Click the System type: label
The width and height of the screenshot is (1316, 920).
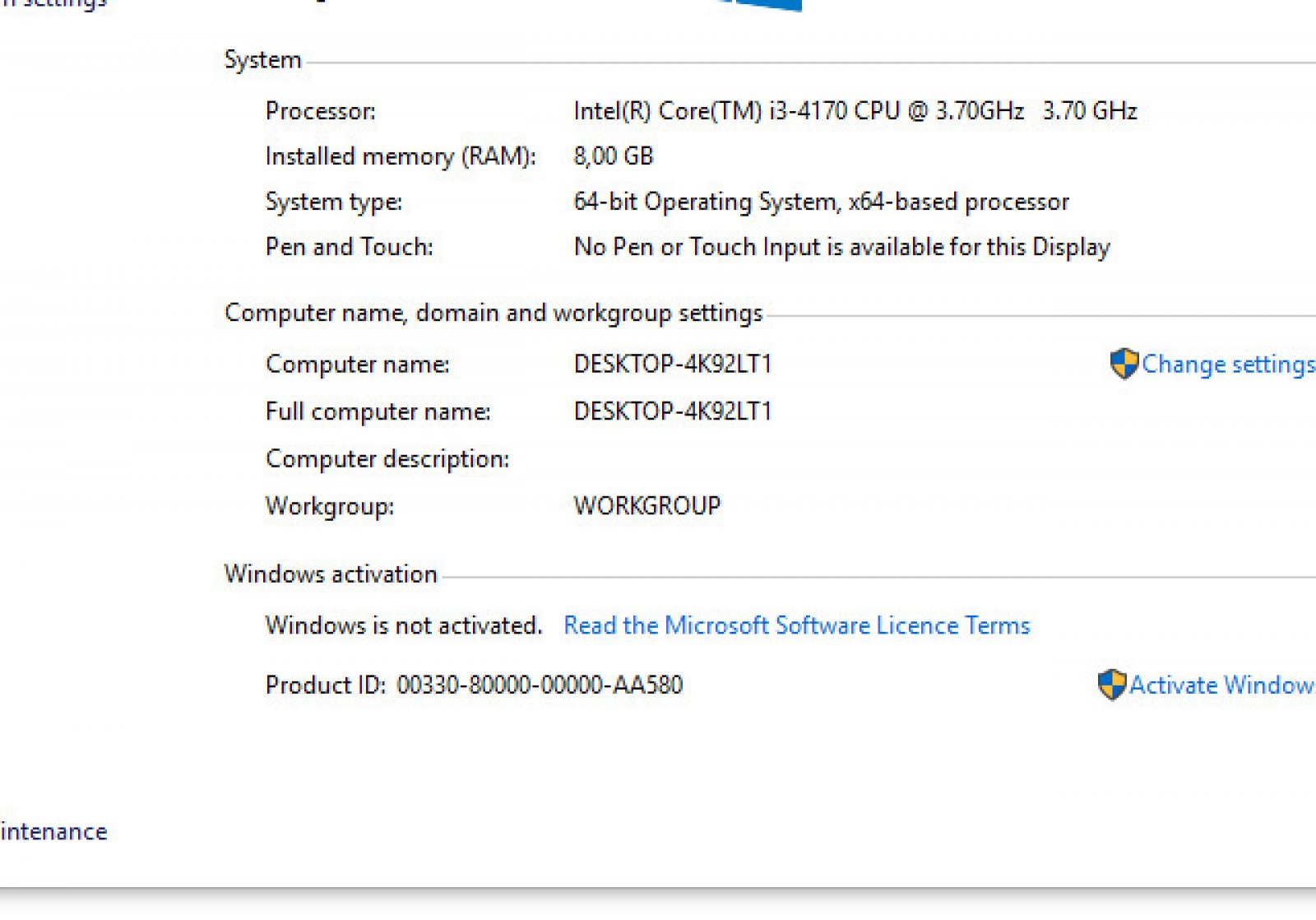click(x=334, y=202)
